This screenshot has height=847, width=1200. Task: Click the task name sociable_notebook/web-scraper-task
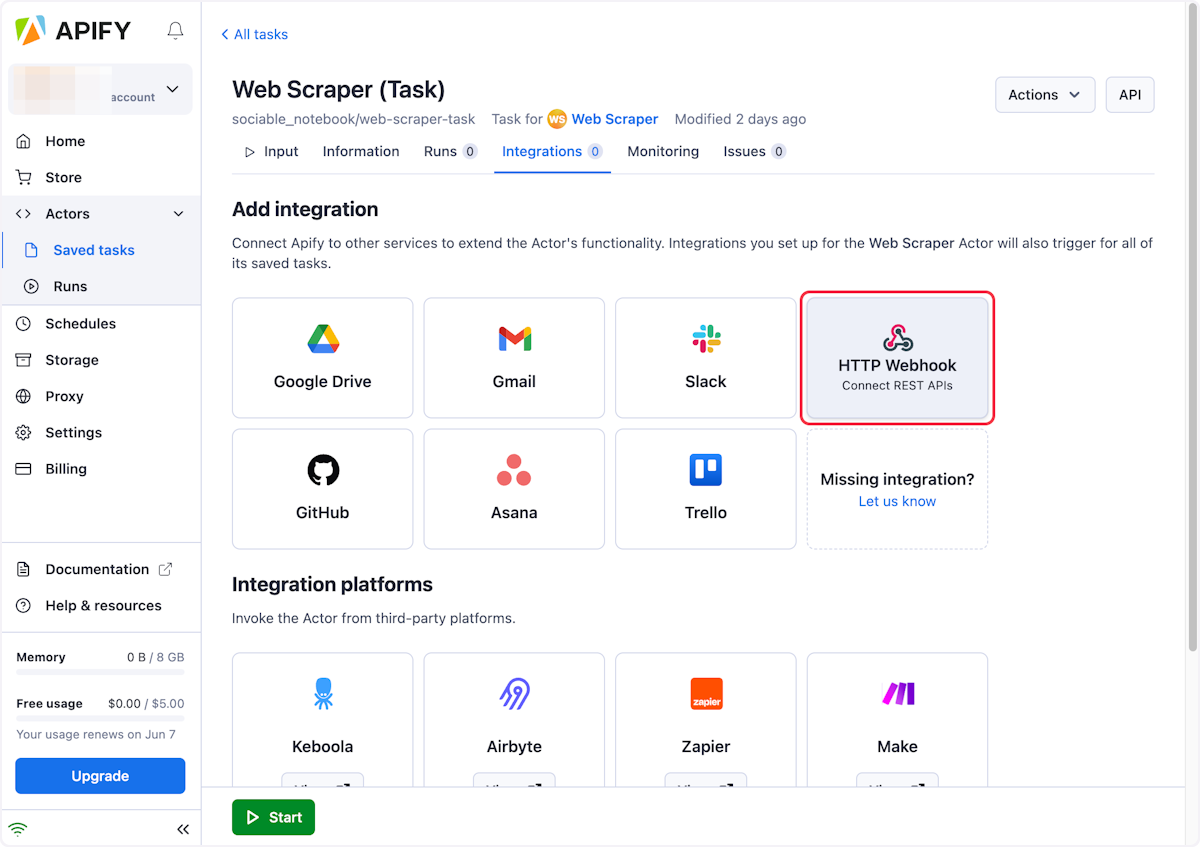click(x=354, y=119)
